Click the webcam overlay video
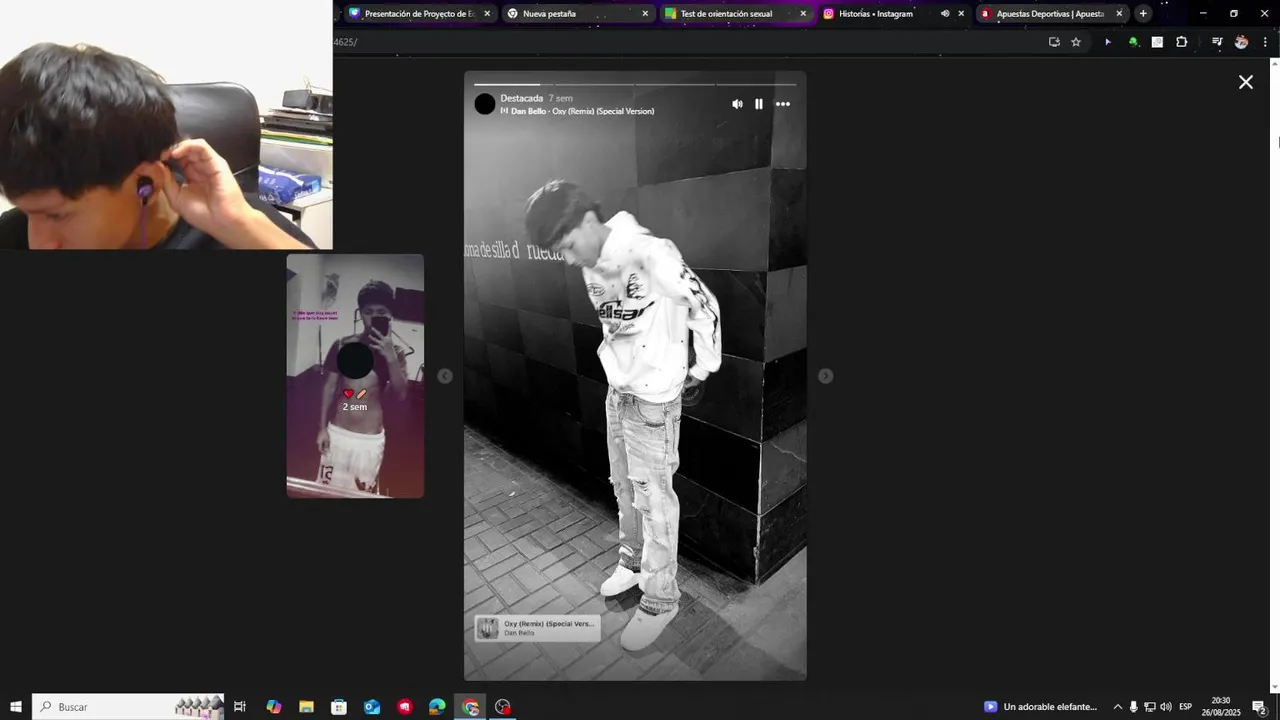1280x720 pixels. 166,125
